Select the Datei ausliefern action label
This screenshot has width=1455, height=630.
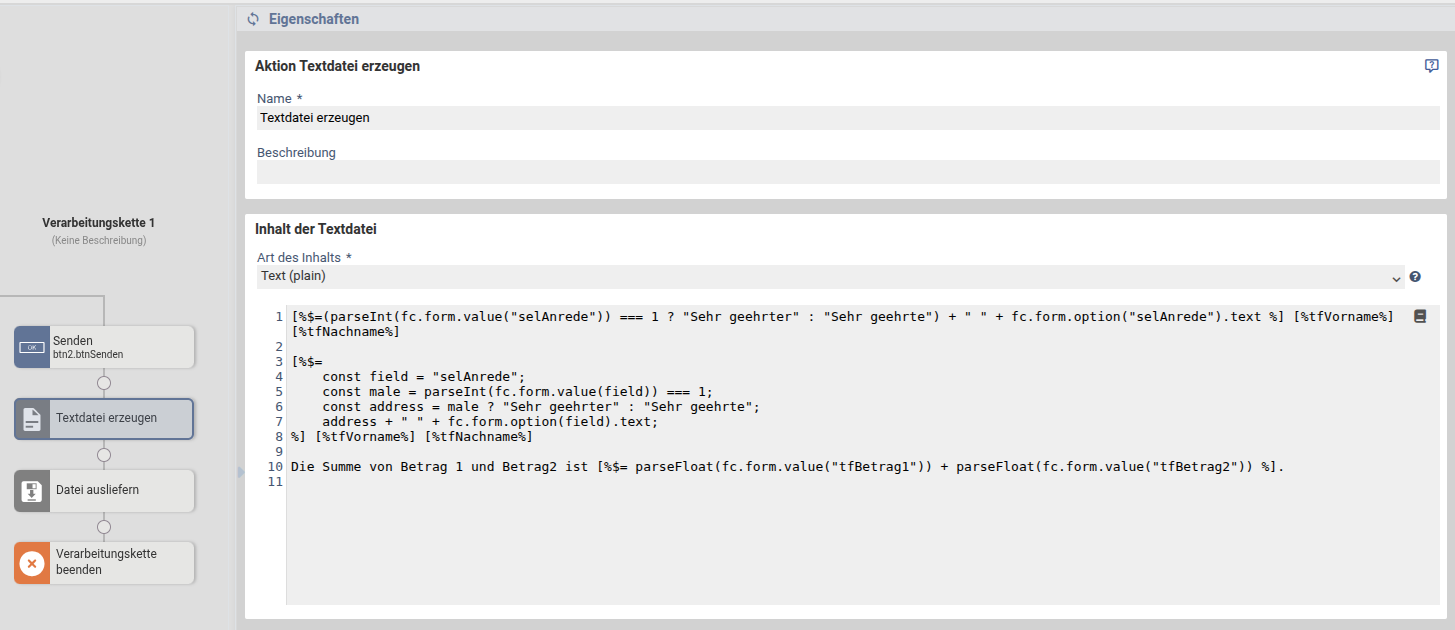97,490
